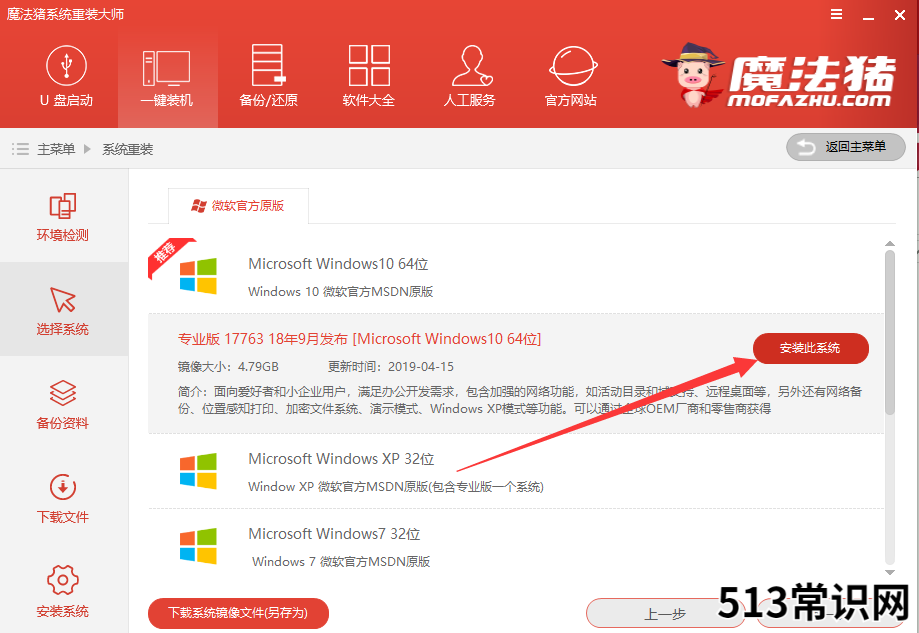The width and height of the screenshot is (919, 633).
Task: Click the scrollbar down arrow in system list
Action: pyautogui.click(x=890, y=573)
